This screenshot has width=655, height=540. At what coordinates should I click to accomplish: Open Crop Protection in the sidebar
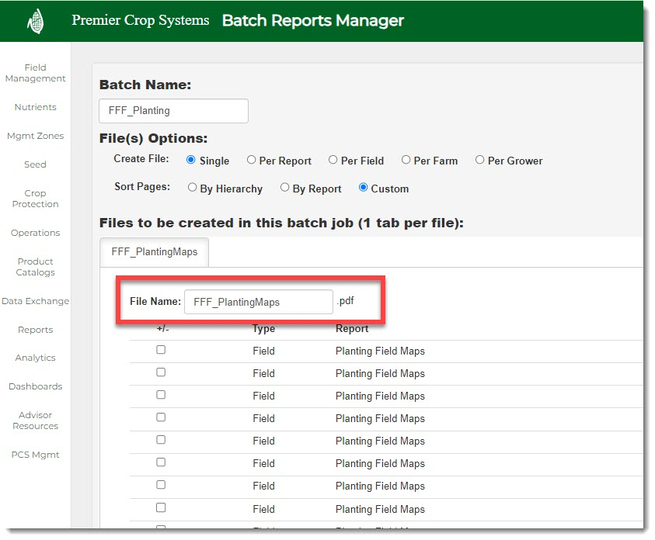[x=35, y=199]
